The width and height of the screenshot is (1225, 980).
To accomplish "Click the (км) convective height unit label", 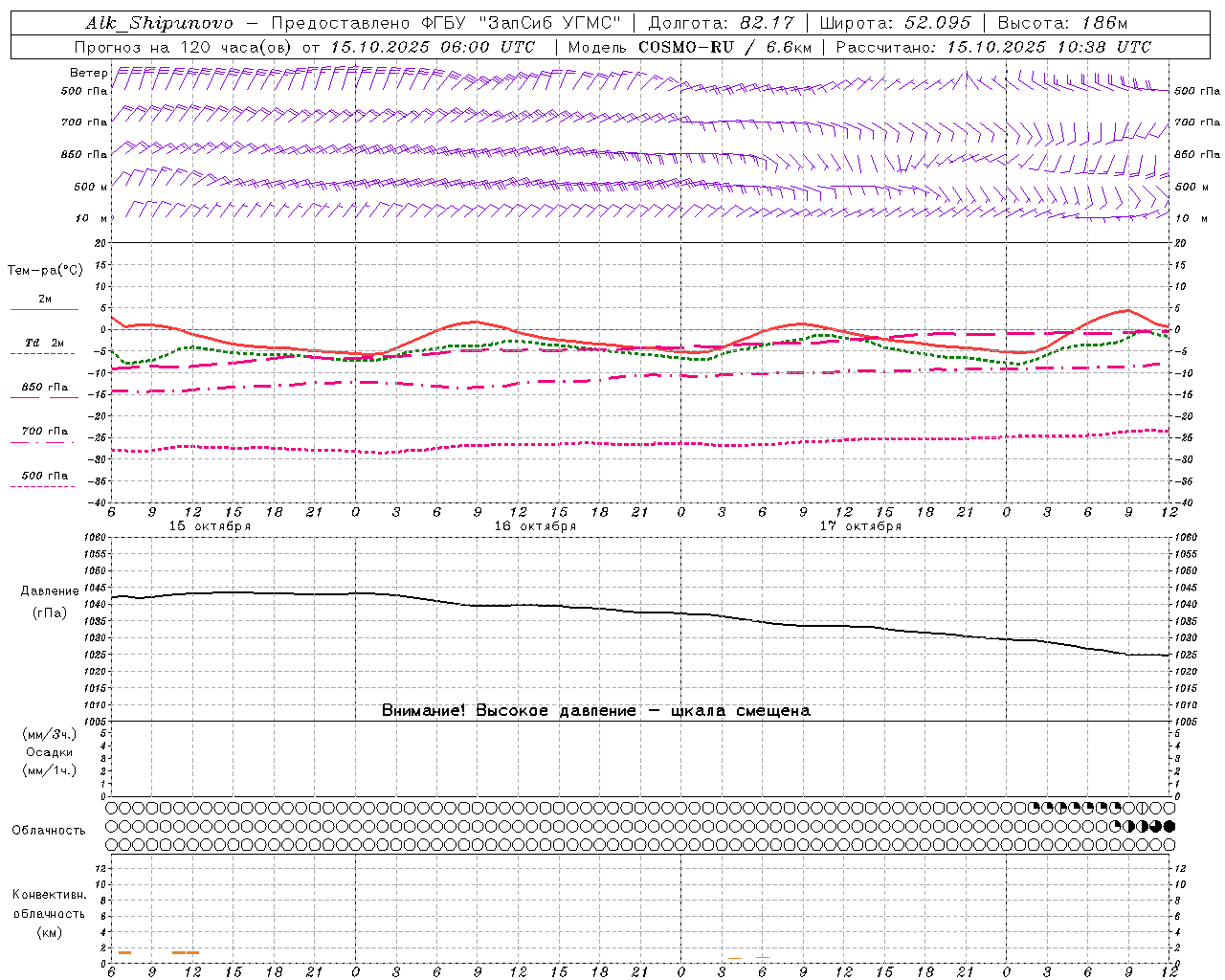I will (49, 932).
